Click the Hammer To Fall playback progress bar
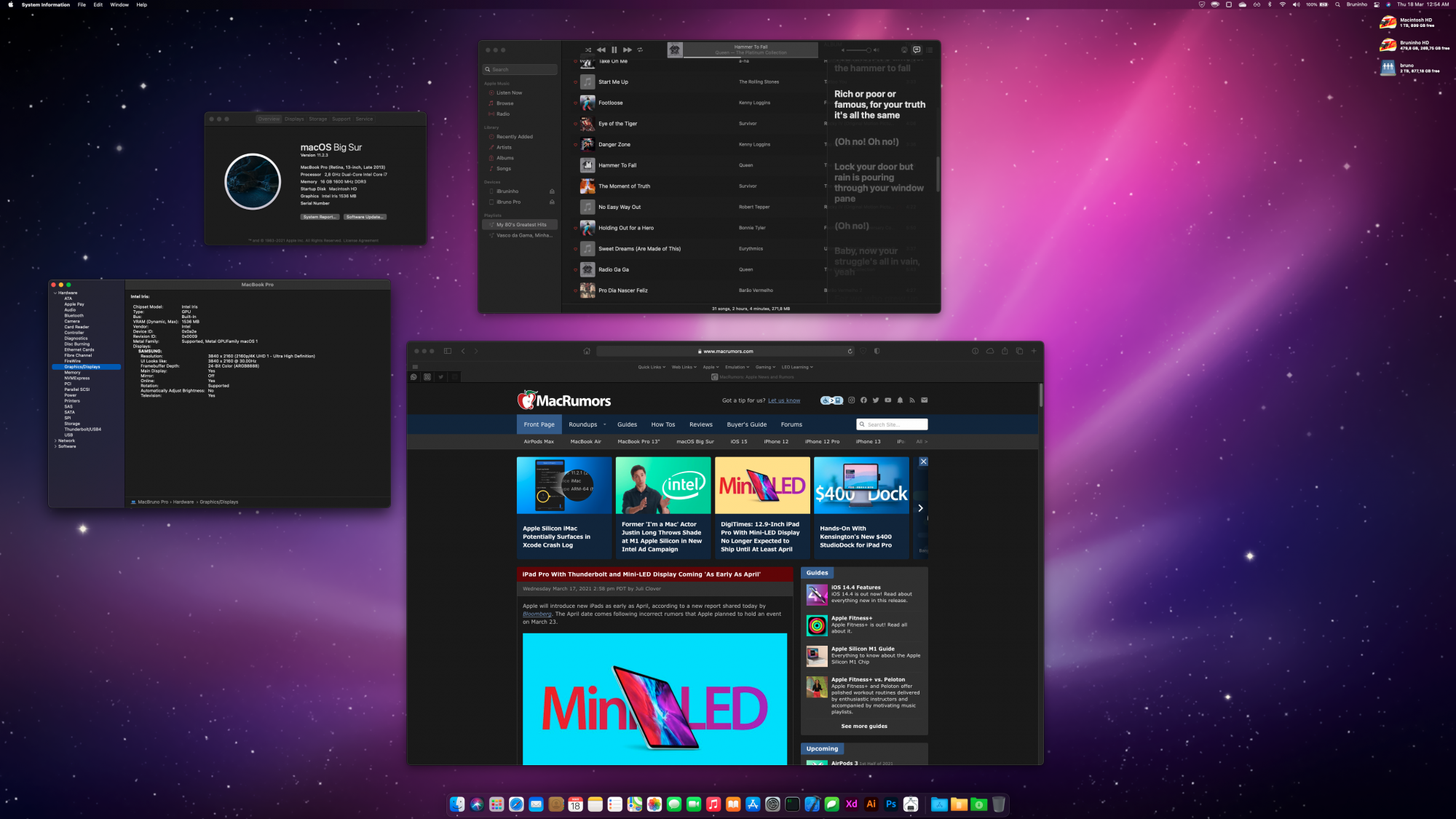This screenshot has height=819, width=1456. [x=751, y=56]
